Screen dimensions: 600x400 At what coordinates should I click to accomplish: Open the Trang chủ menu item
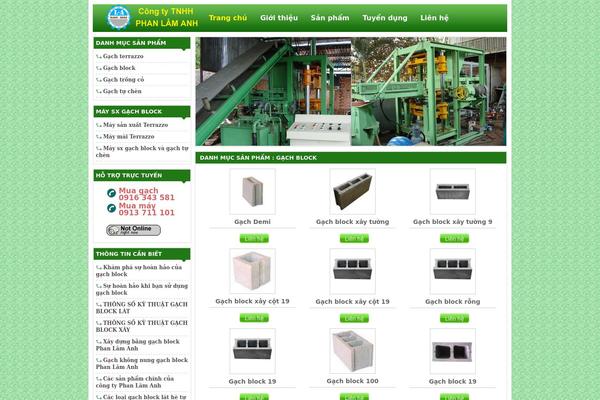coord(228,18)
